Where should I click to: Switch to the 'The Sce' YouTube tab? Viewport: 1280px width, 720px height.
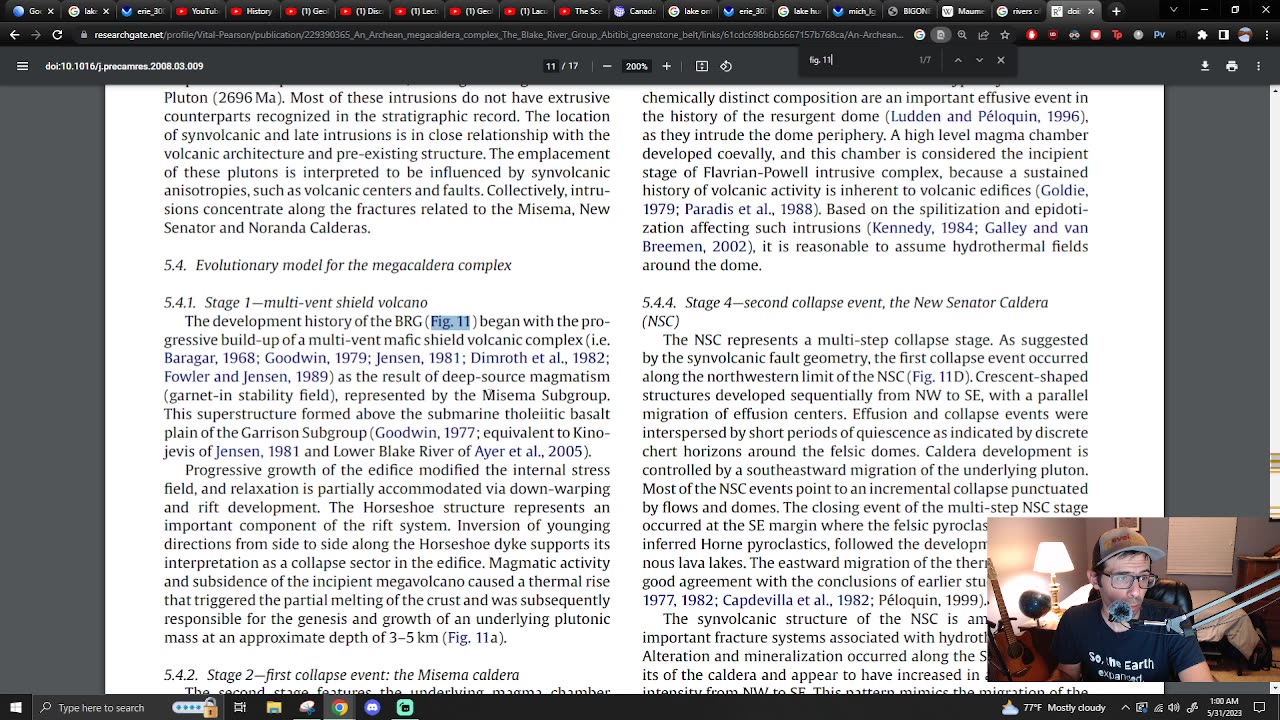(580, 11)
